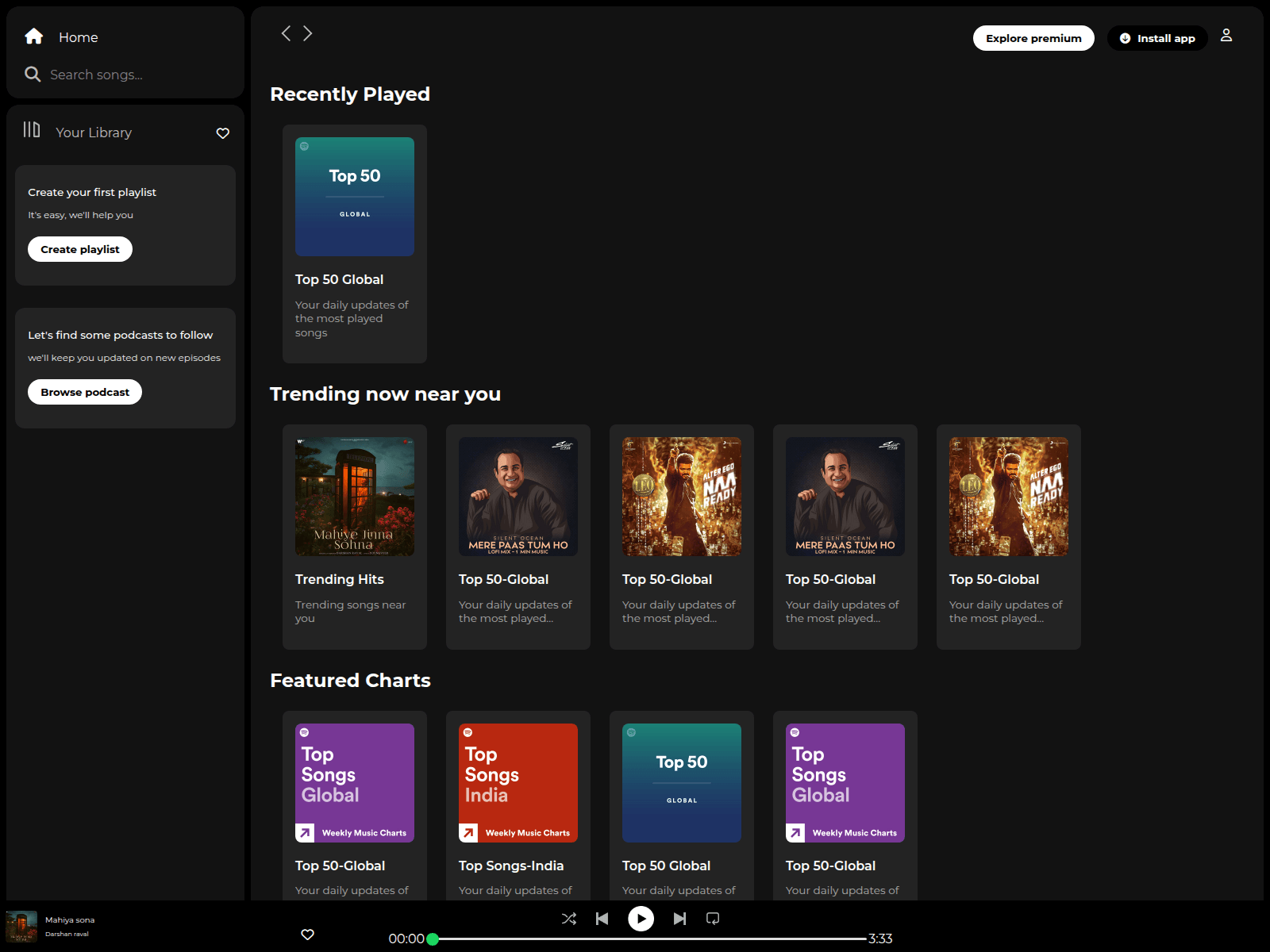The width and height of the screenshot is (1270, 952).
Task: Click the Recently Played heading
Action: tap(350, 94)
